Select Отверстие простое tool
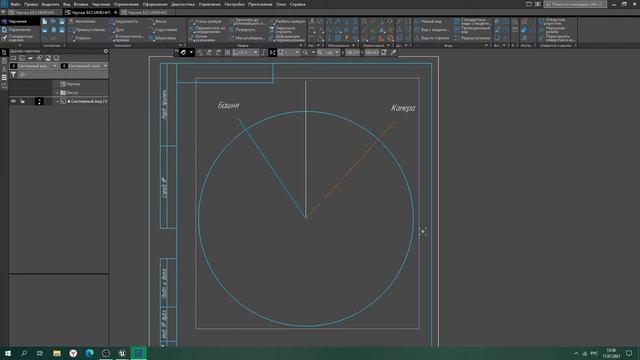The image size is (640, 360). pos(552,21)
